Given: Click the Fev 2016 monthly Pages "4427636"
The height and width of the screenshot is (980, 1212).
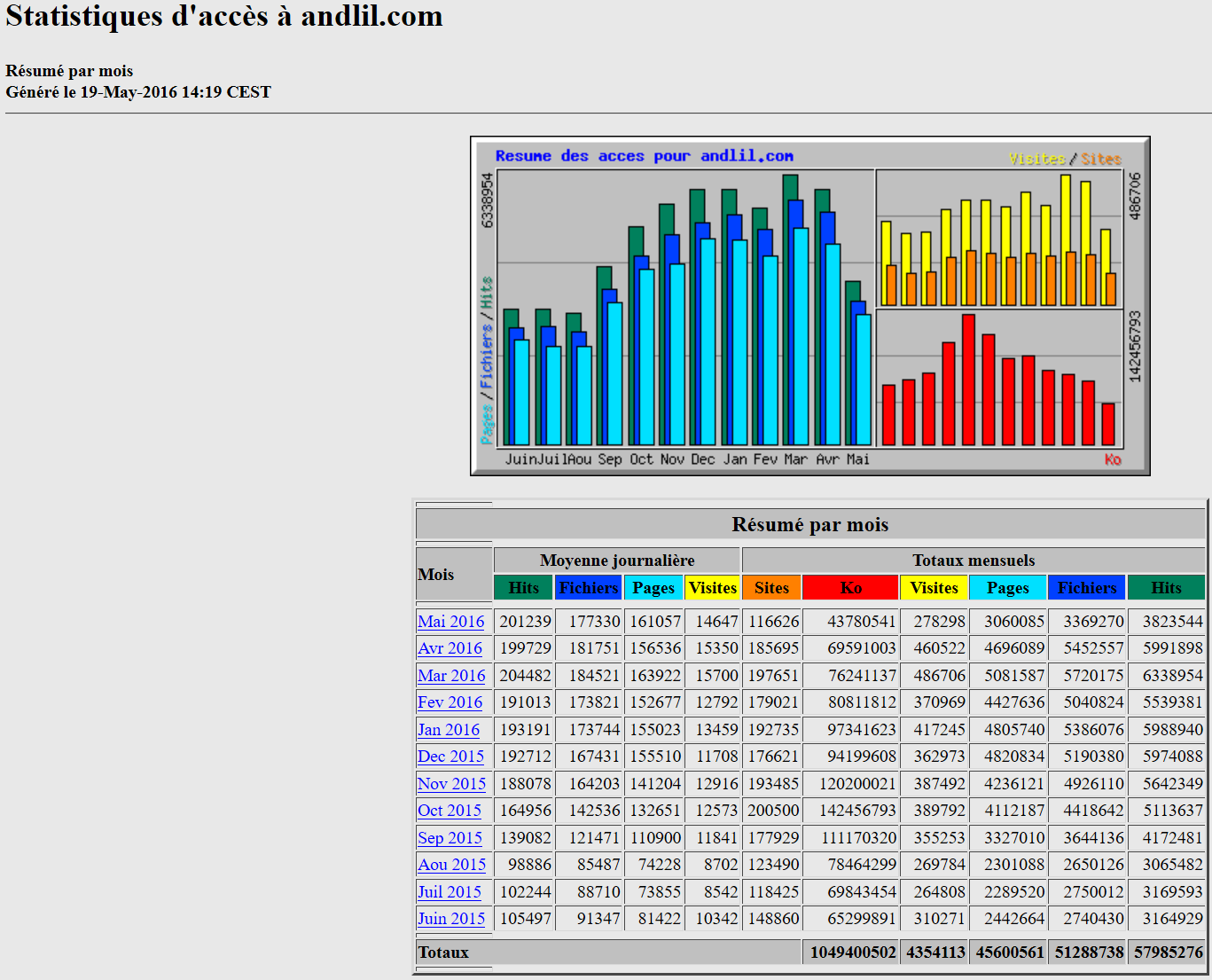Looking at the screenshot, I should pos(1014,702).
